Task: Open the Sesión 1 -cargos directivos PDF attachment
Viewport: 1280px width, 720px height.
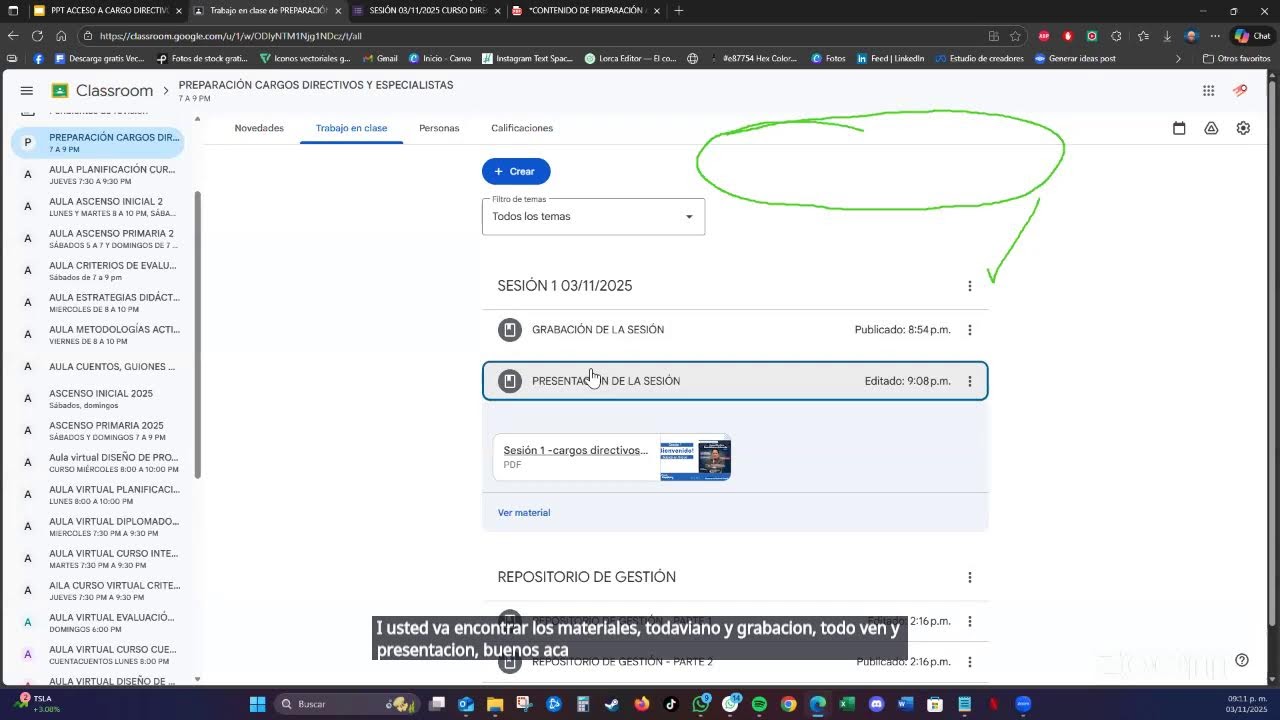Action: [x=612, y=457]
